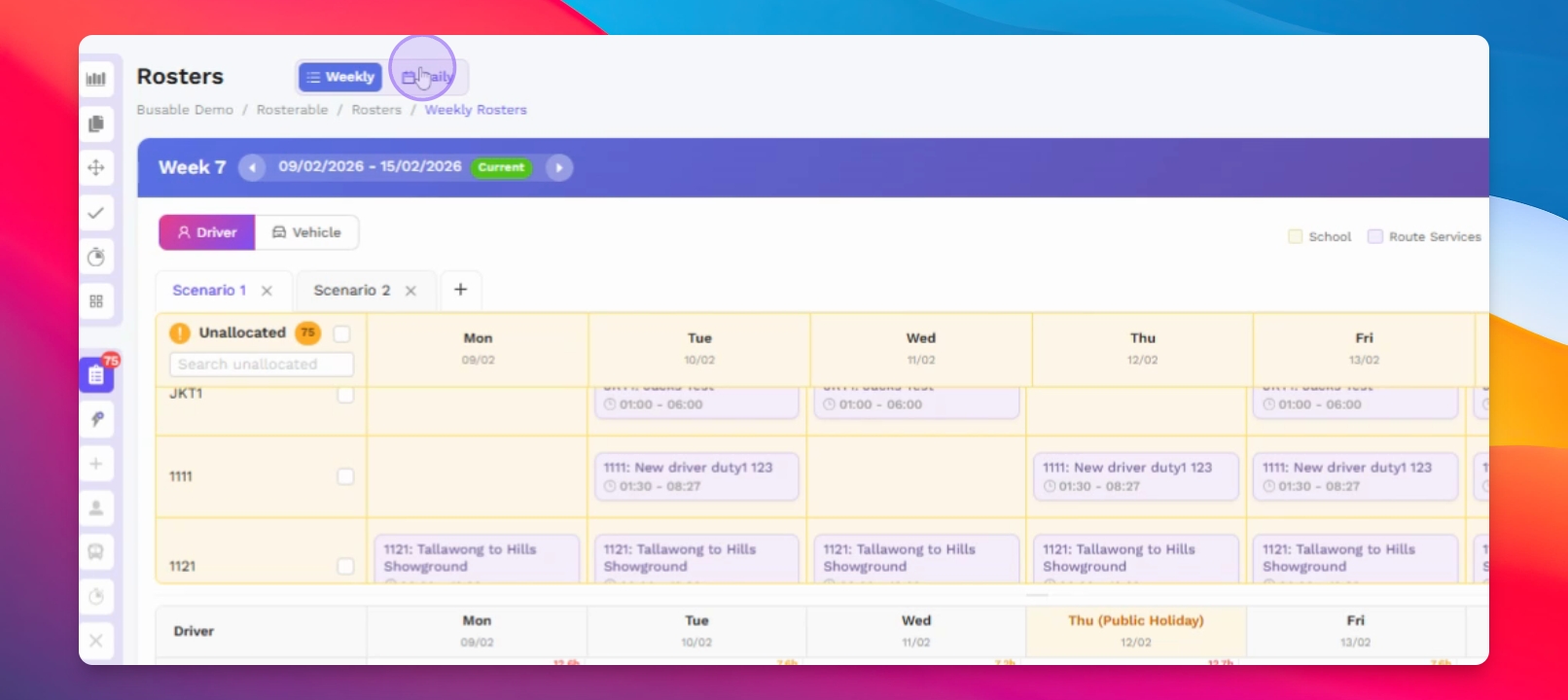Click the Thu (Public Holiday) driver column header
1568x700 pixels.
point(1136,630)
